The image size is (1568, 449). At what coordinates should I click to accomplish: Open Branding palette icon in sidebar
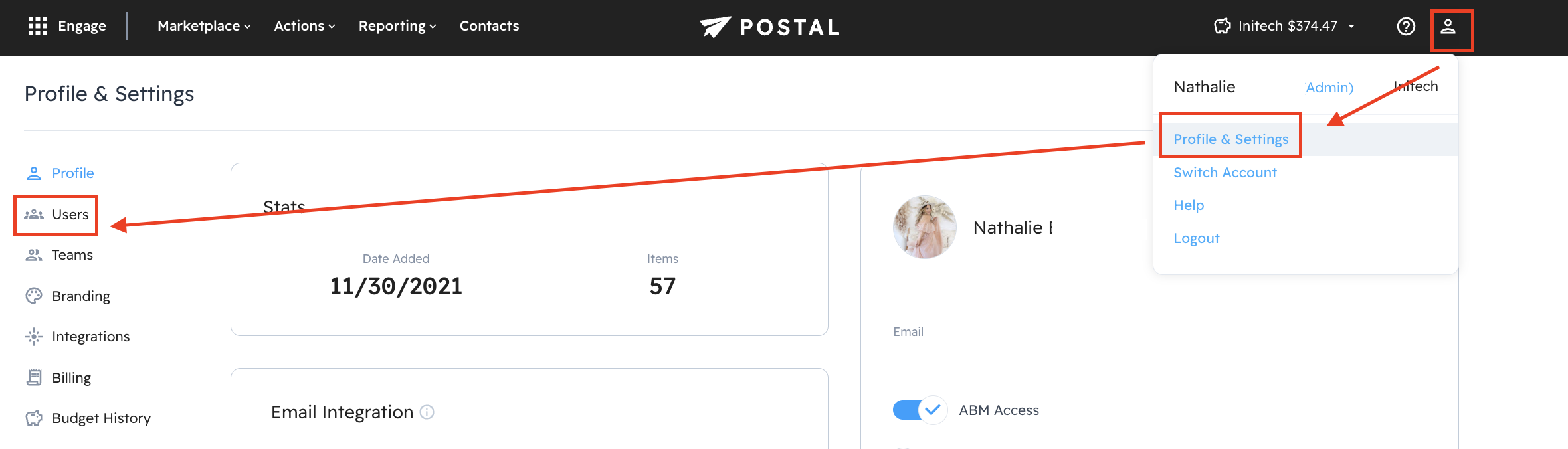tap(33, 296)
